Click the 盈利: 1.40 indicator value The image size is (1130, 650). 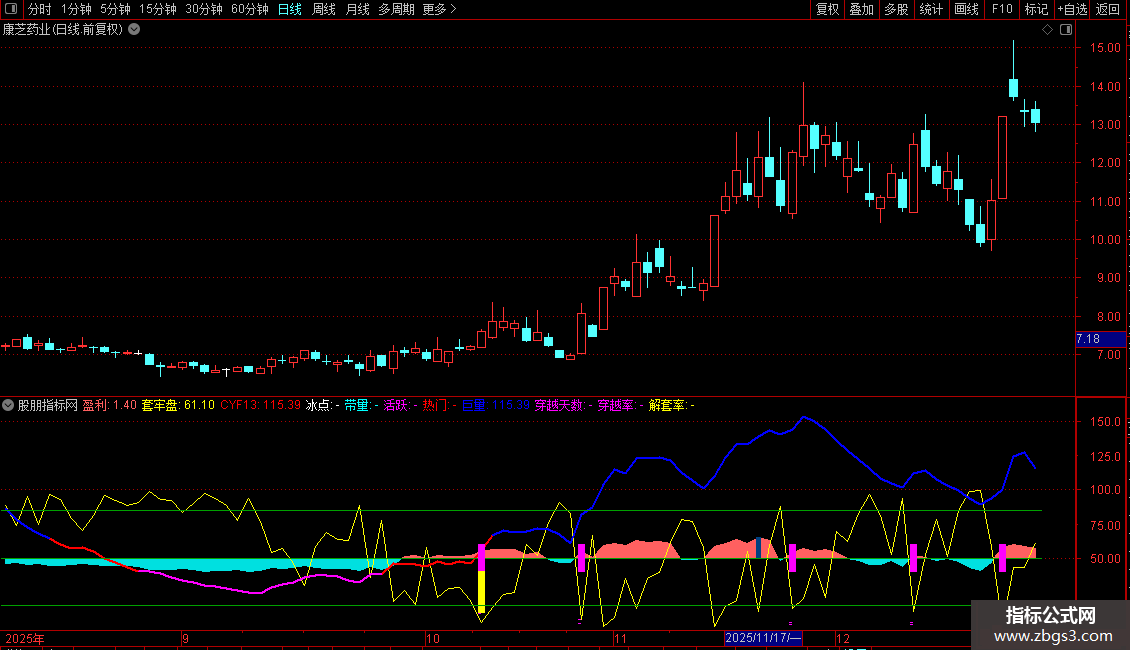pos(110,405)
